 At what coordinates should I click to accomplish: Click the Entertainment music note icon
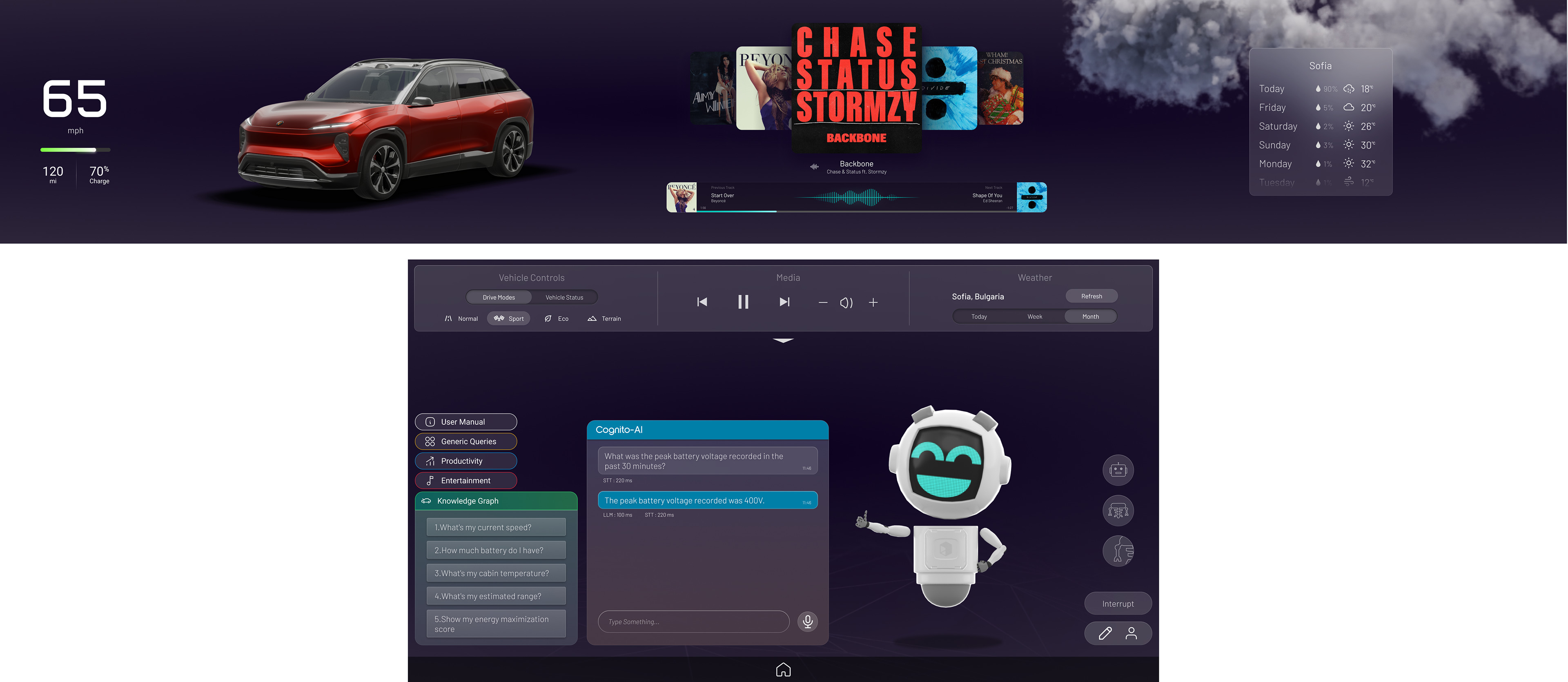pyautogui.click(x=430, y=480)
